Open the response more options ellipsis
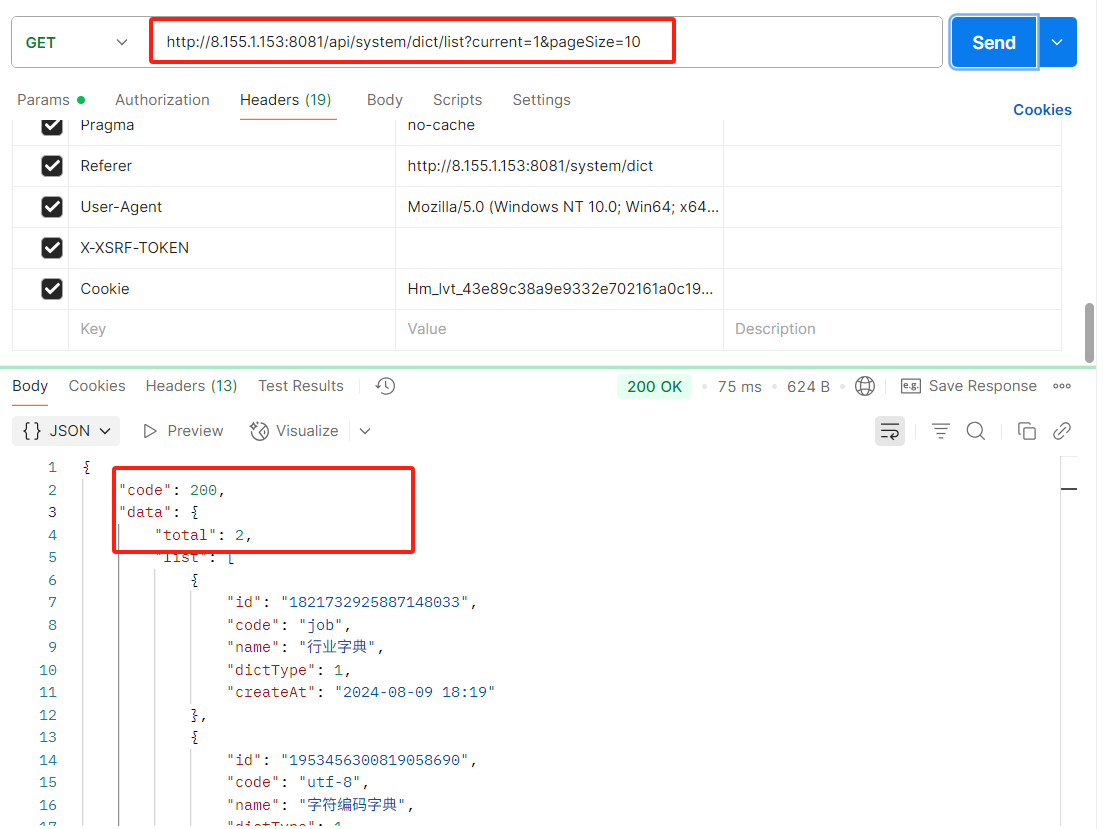The width and height of the screenshot is (1117, 829). (x=1061, y=386)
